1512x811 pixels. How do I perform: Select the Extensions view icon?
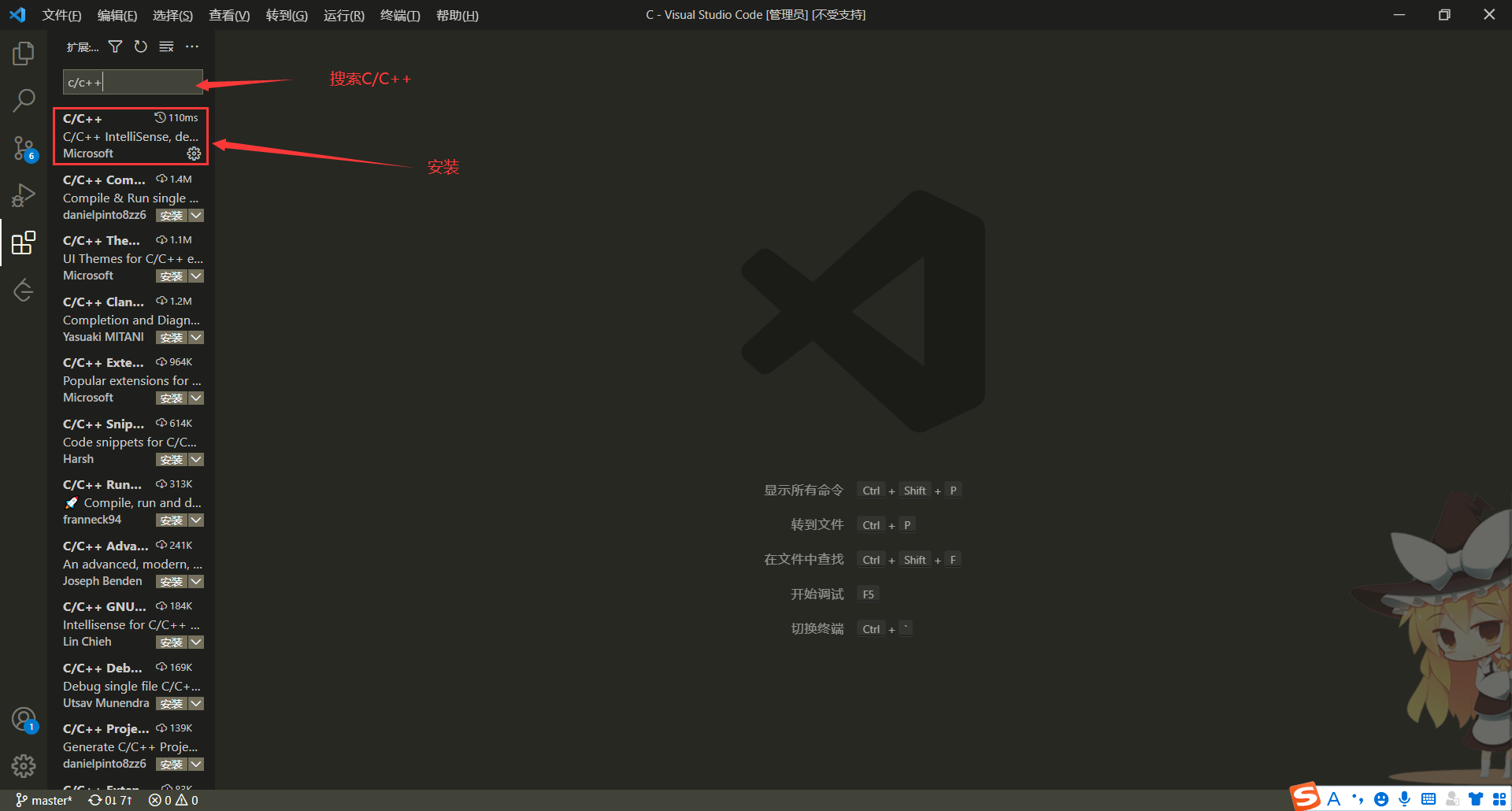[24, 243]
